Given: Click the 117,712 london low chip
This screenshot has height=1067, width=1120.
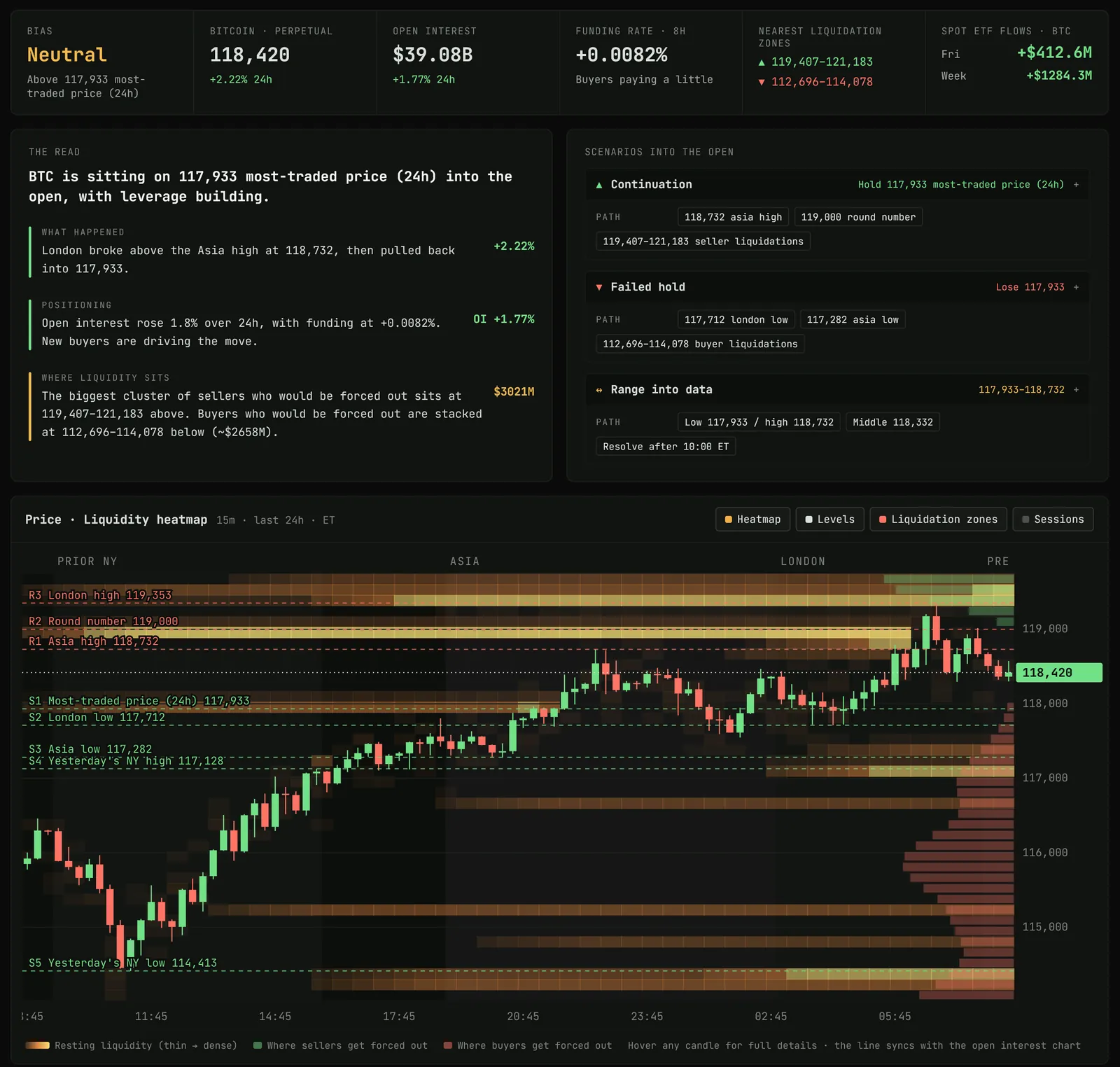Looking at the screenshot, I should [x=736, y=320].
